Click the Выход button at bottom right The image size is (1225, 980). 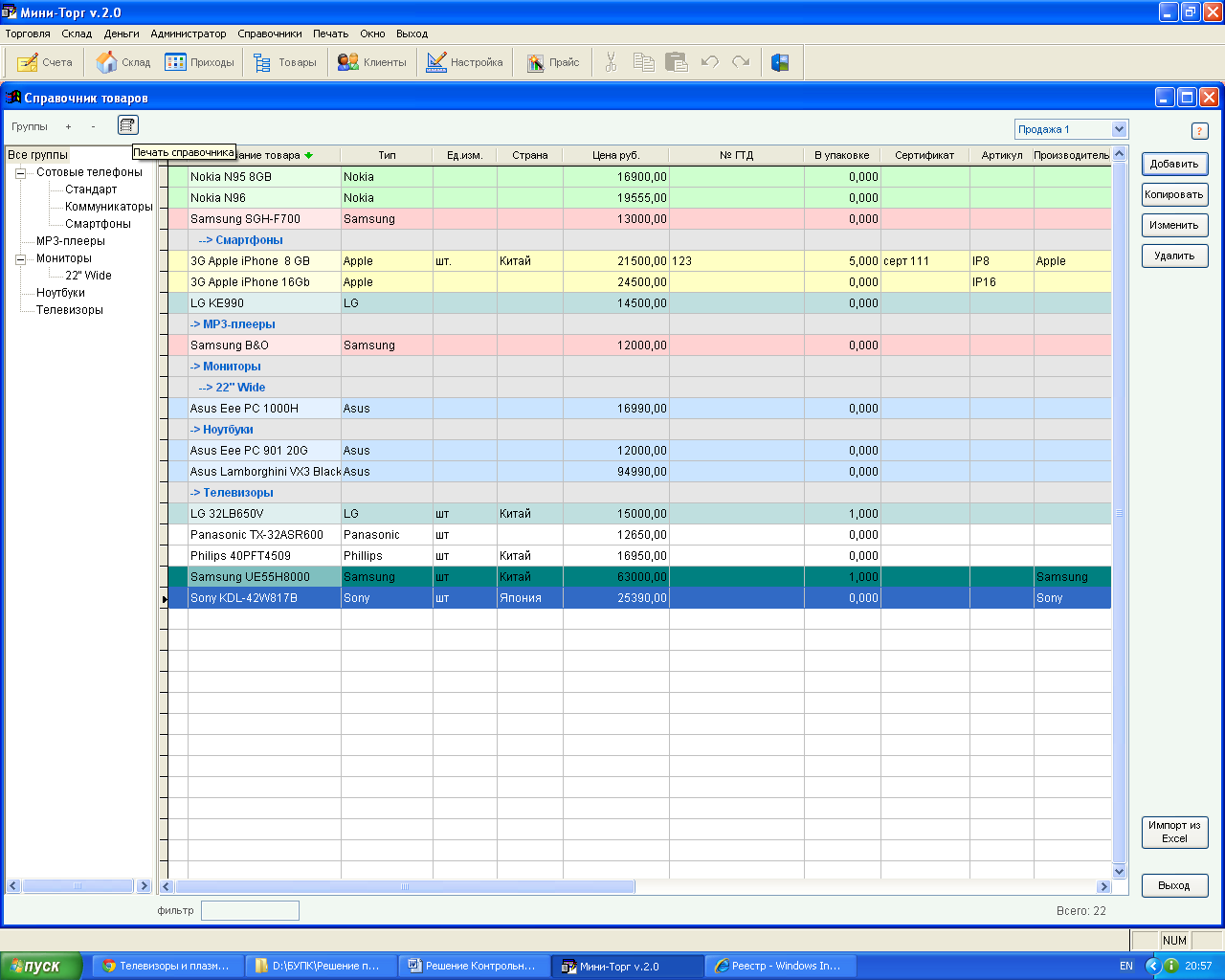[x=1174, y=885]
